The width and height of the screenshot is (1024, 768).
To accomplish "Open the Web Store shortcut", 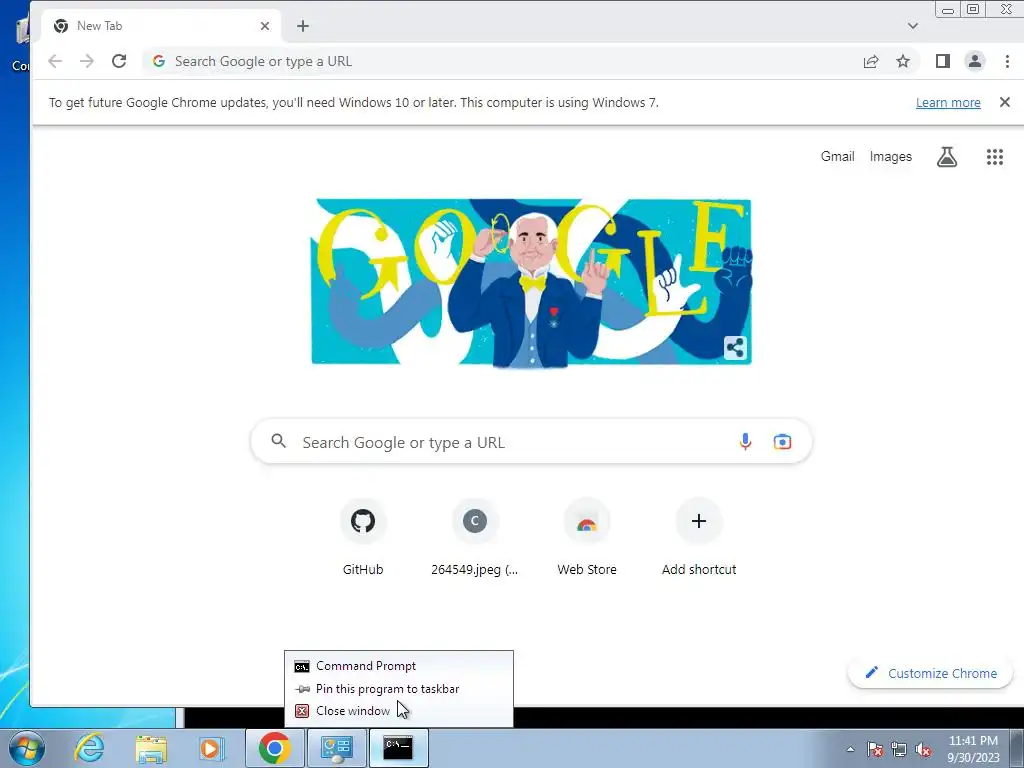I will tap(586, 537).
